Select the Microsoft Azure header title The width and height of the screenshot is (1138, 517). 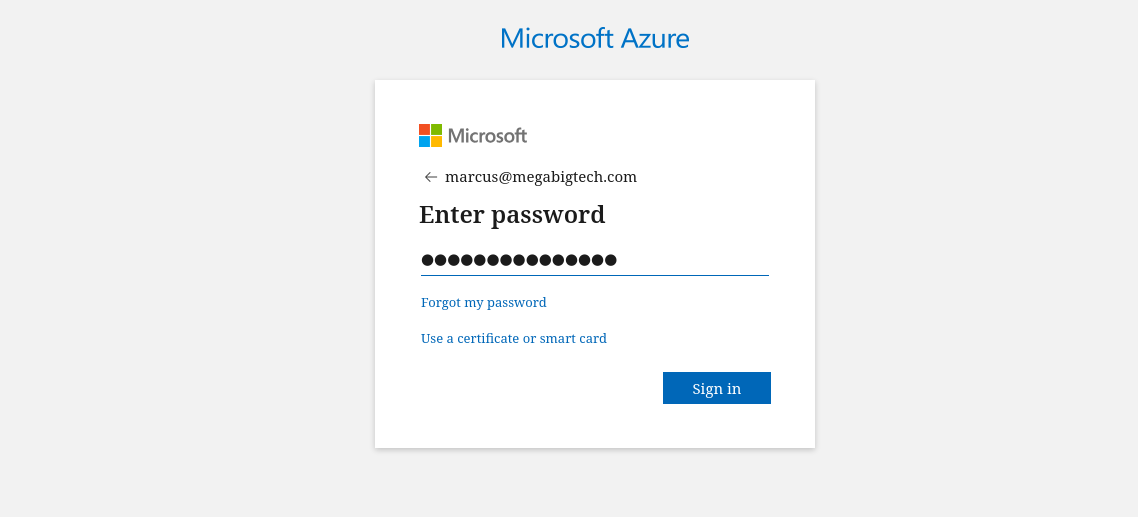click(x=594, y=38)
